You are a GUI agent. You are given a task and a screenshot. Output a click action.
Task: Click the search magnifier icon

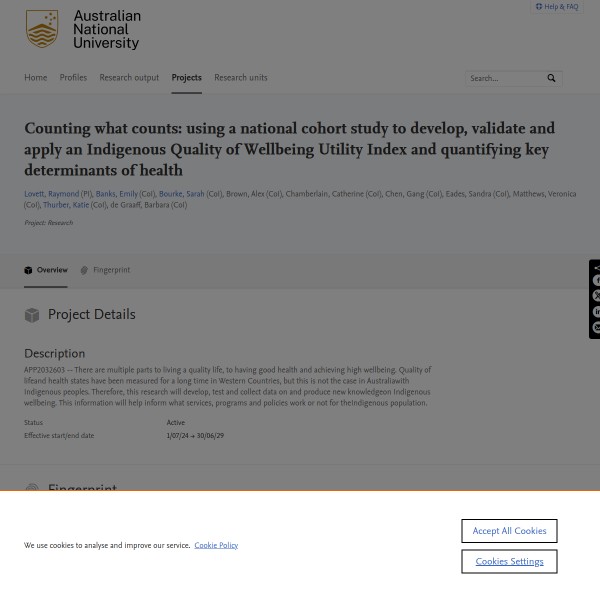coord(551,78)
